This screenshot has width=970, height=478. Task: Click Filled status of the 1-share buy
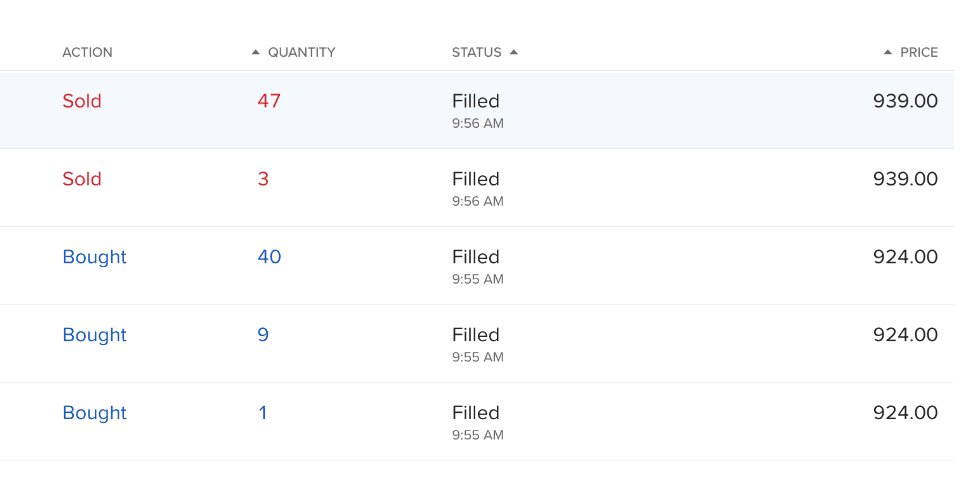point(476,413)
